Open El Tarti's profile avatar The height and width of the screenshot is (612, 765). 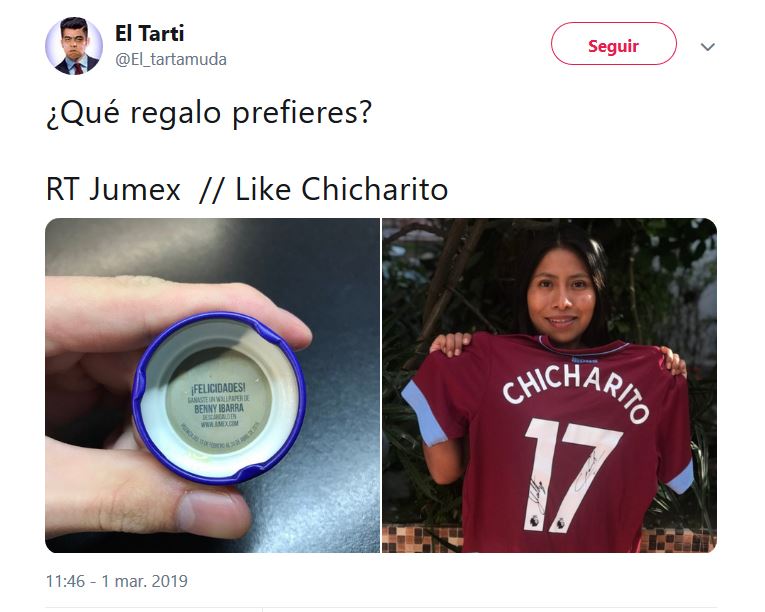(x=74, y=46)
